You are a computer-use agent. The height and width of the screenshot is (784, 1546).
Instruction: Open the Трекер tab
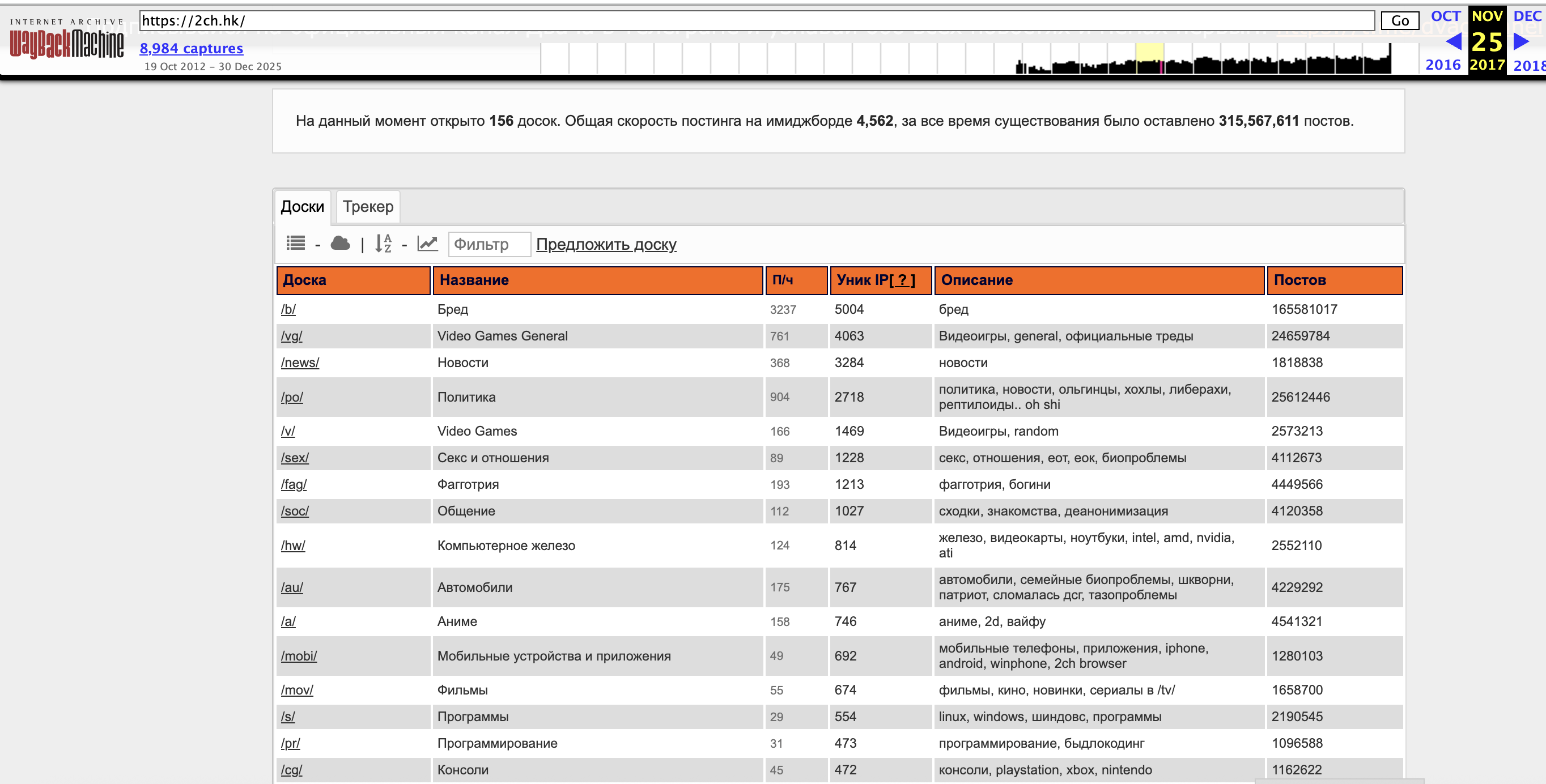coord(368,206)
